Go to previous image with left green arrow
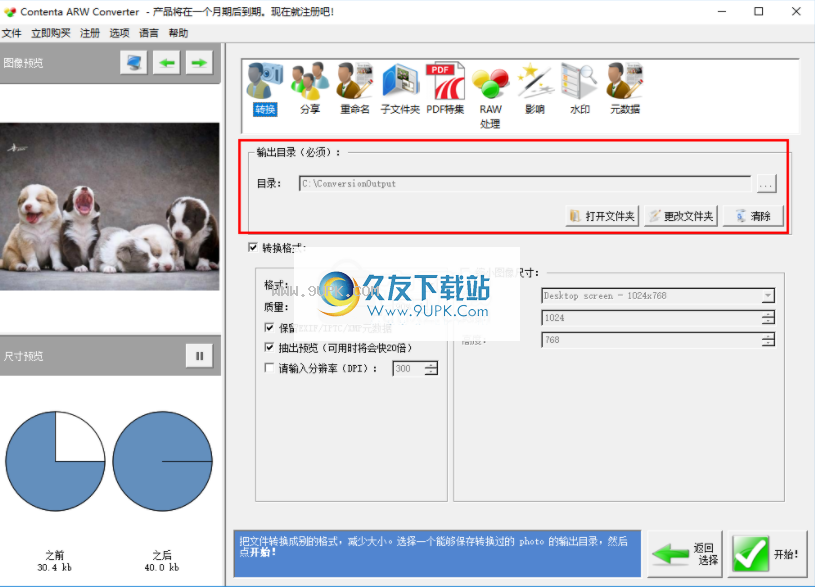815x588 pixels. (x=166, y=63)
